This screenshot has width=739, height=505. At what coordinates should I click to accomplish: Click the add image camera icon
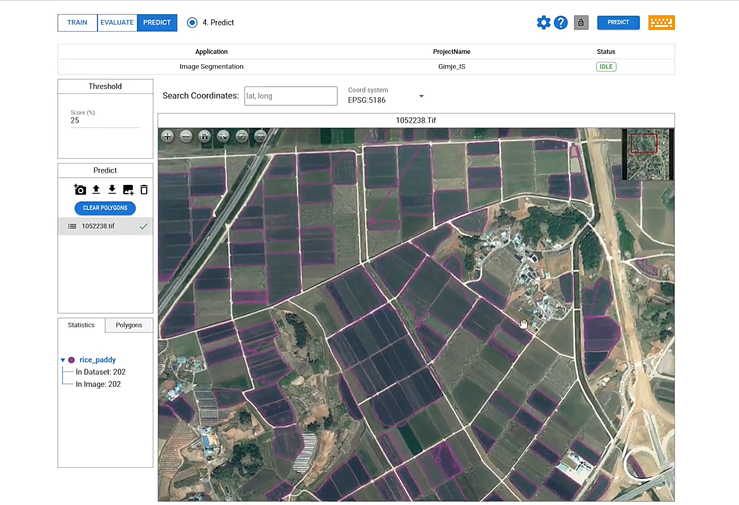[80, 190]
